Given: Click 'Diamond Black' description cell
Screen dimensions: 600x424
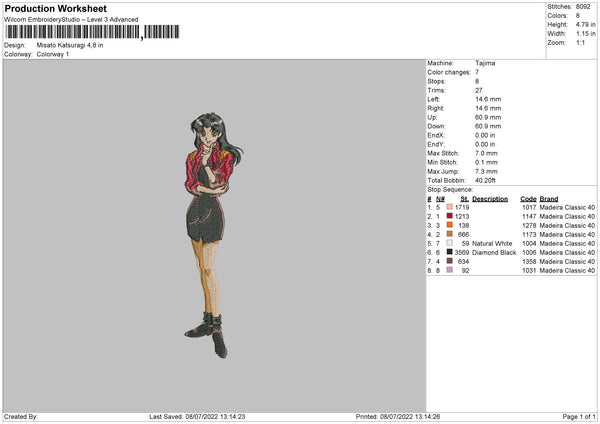Looking at the screenshot, I should coord(494,253).
